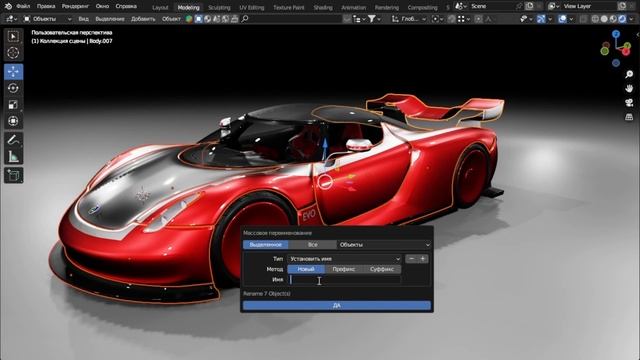The image size is (640, 360).
Task: Choose the Move tool
Action: (x=13, y=72)
